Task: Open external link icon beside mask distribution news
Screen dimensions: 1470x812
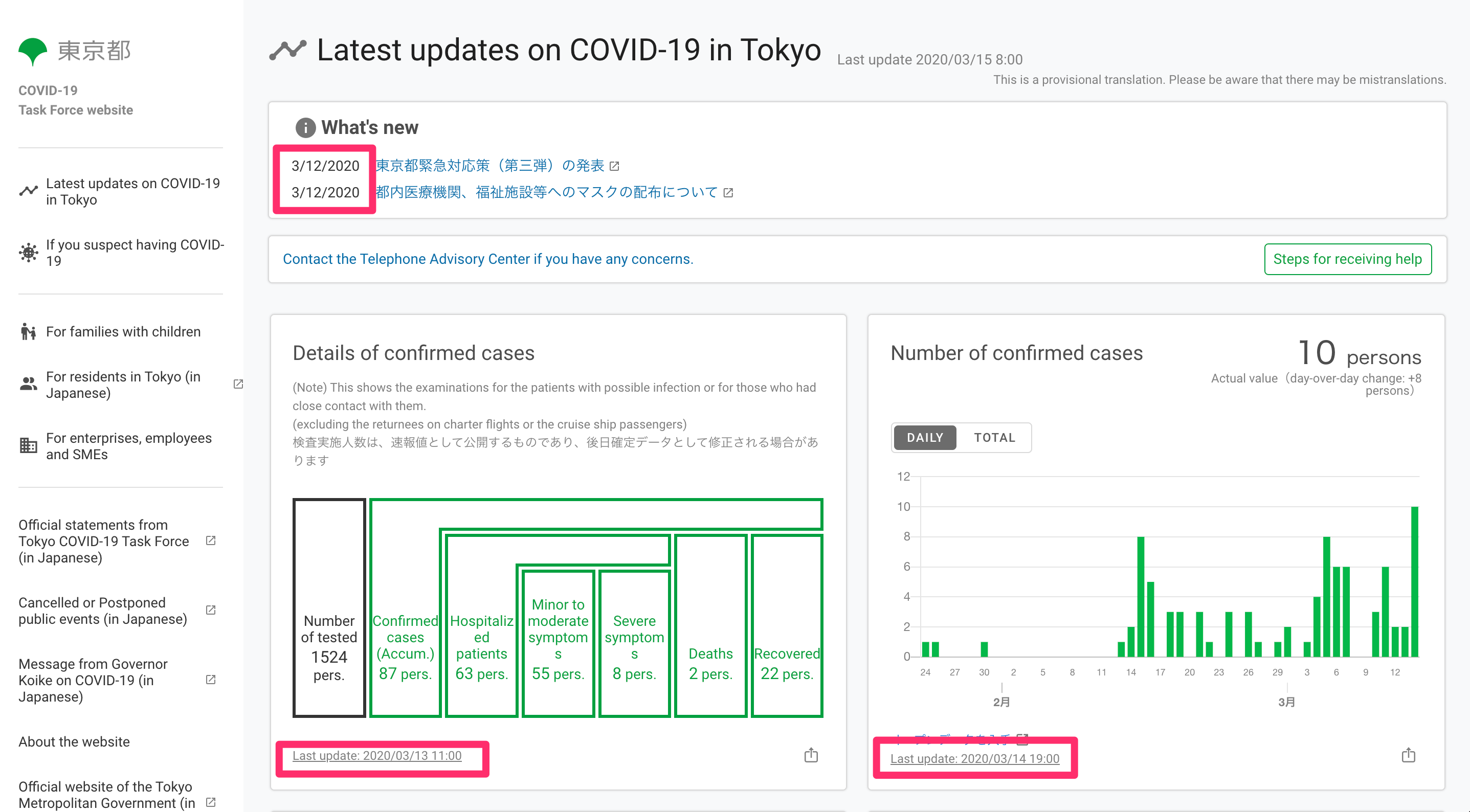Action: [729, 192]
